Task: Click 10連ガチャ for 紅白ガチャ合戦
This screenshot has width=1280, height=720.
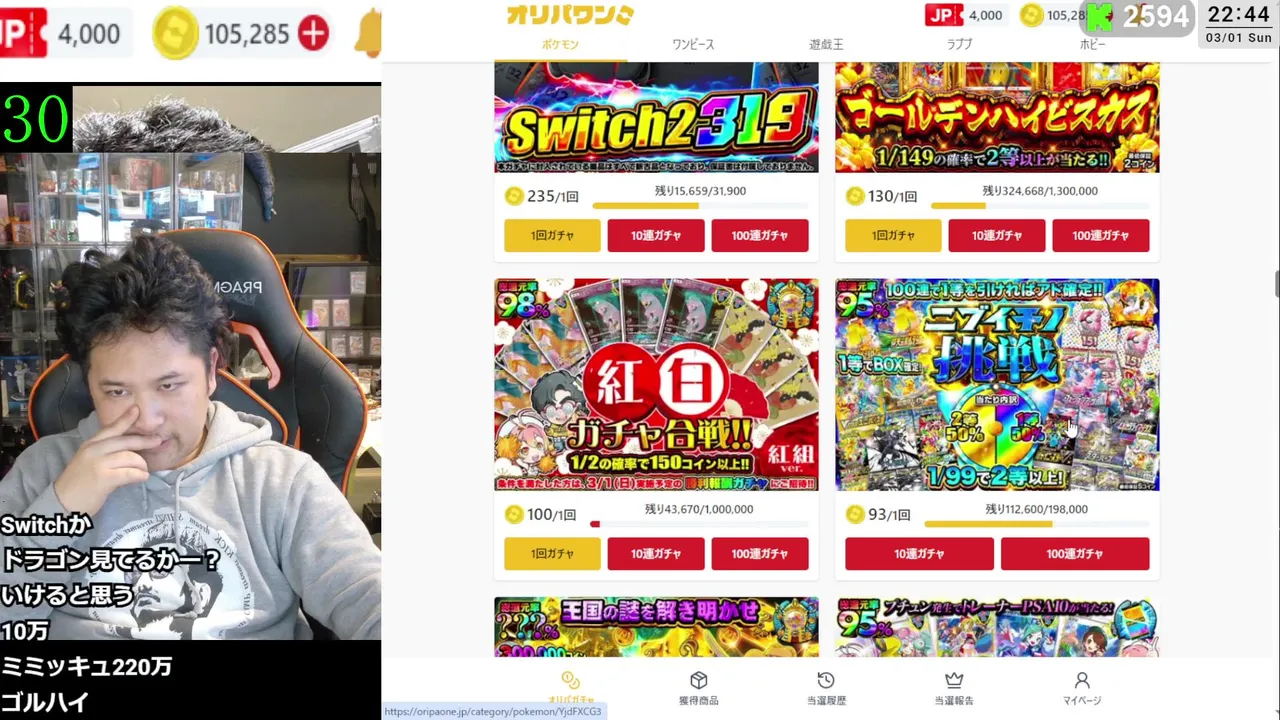Action: (x=656, y=554)
